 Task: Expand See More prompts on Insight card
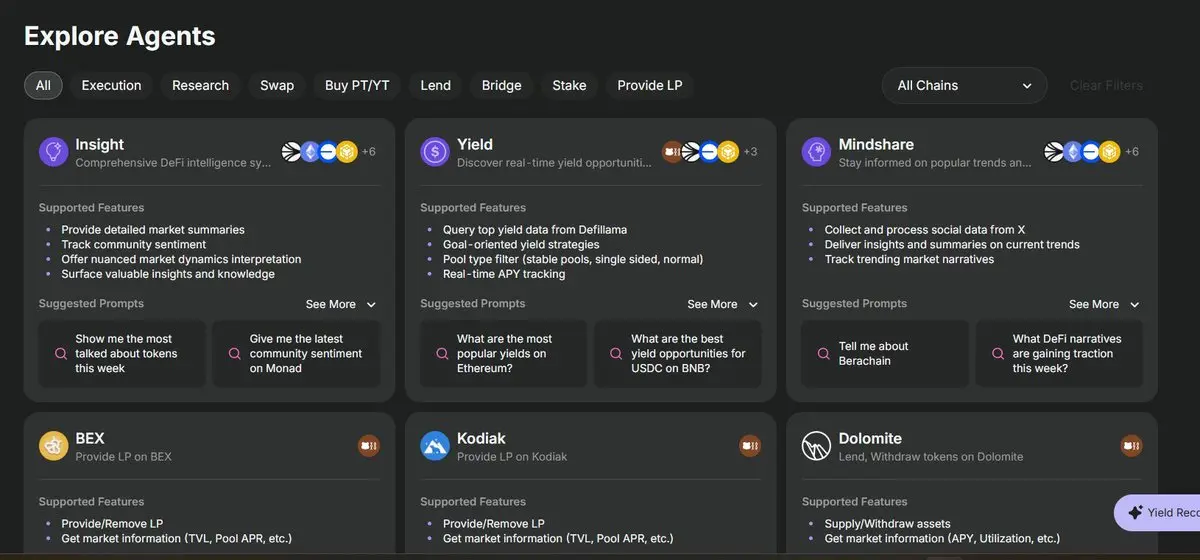(341, 304)
